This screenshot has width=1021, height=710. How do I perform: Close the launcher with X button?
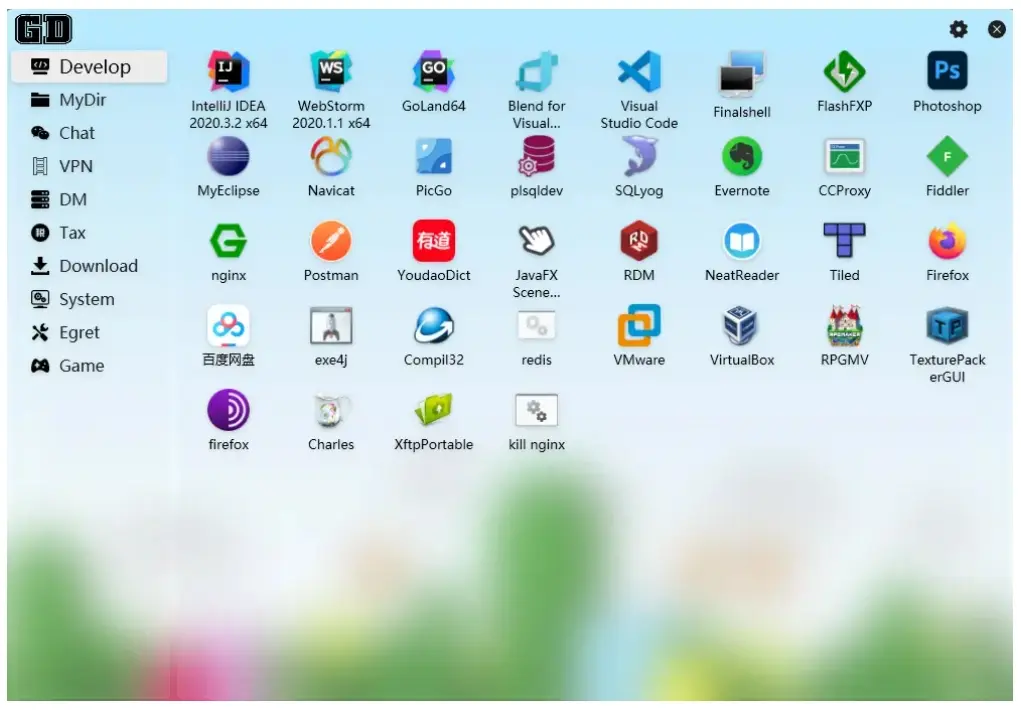[997, 29]
